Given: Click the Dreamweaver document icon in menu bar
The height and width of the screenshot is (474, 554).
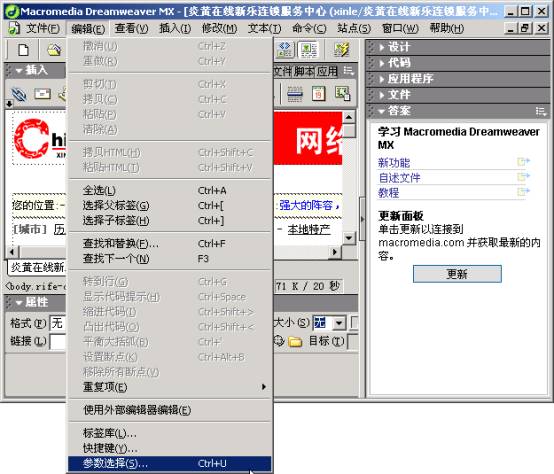Looking at the screenshot, I should [x=14, y=28].
